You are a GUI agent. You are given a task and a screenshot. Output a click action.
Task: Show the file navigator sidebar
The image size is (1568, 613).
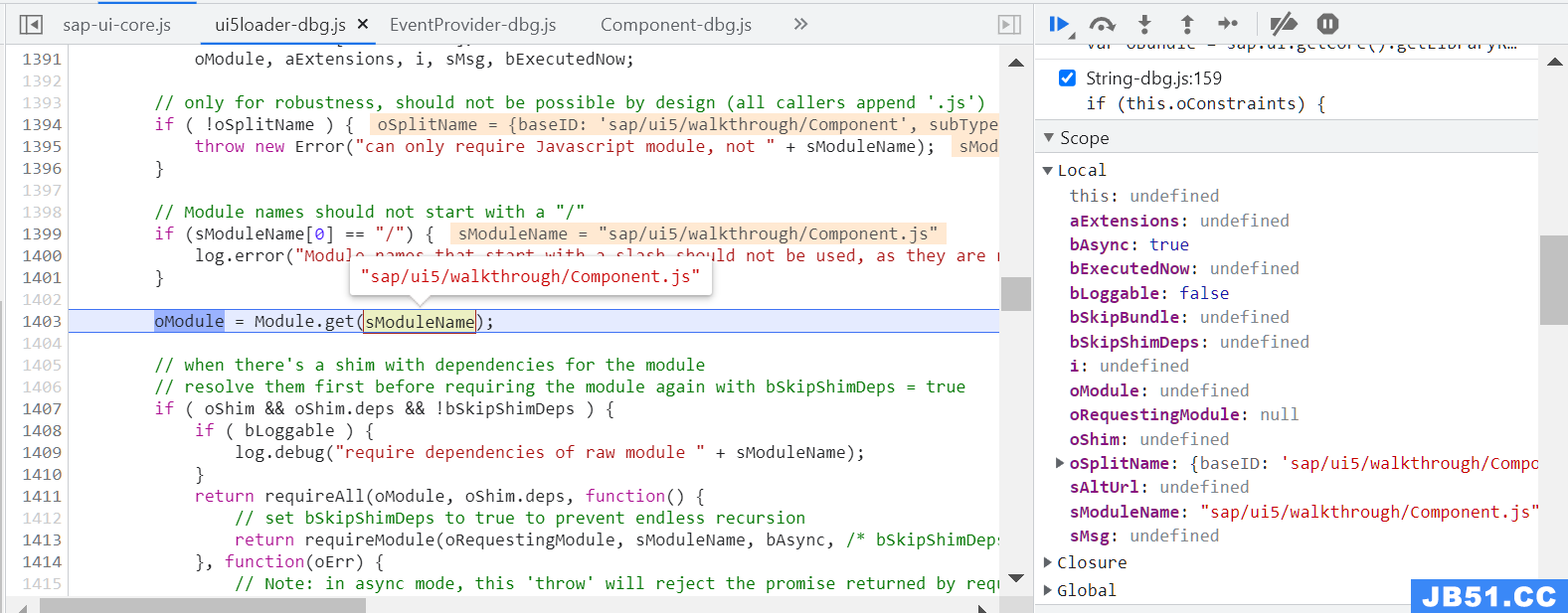tap(31, 25)
